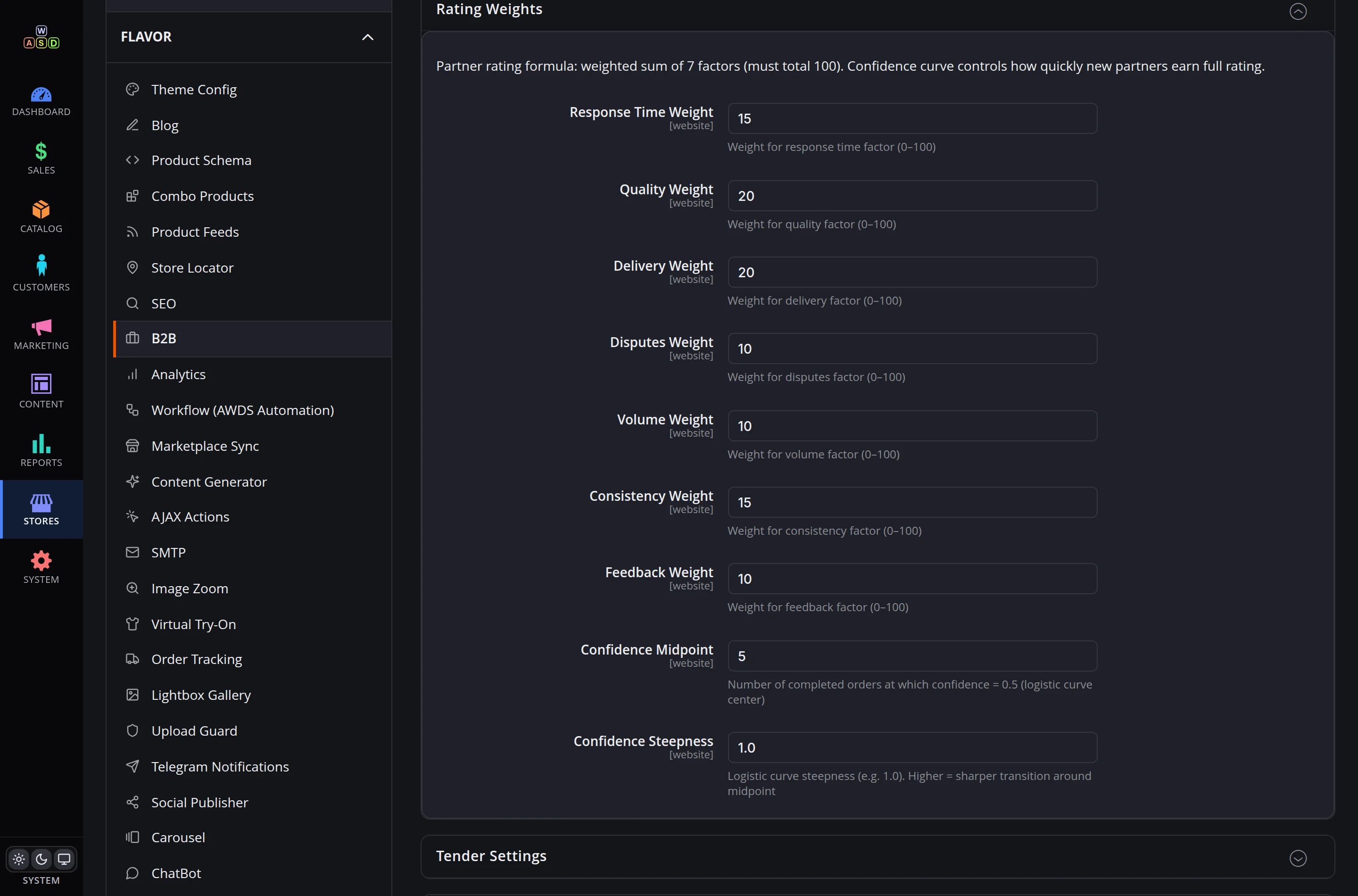
Task: Click the Feedback Weight input field
Action: [x=912, y=579]
